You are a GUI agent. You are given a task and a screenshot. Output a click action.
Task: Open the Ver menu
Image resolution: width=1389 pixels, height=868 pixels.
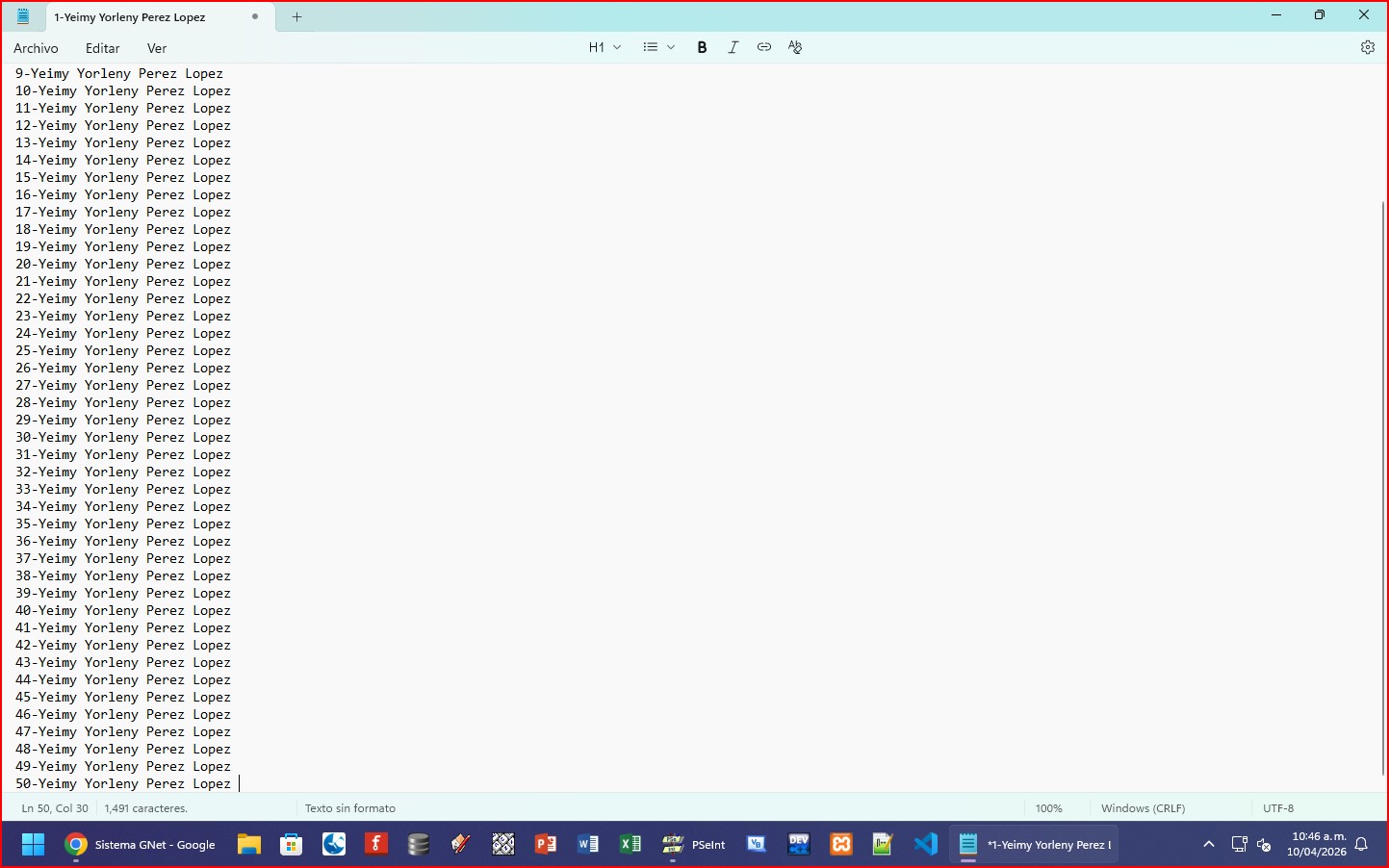[x=157, y=48]
